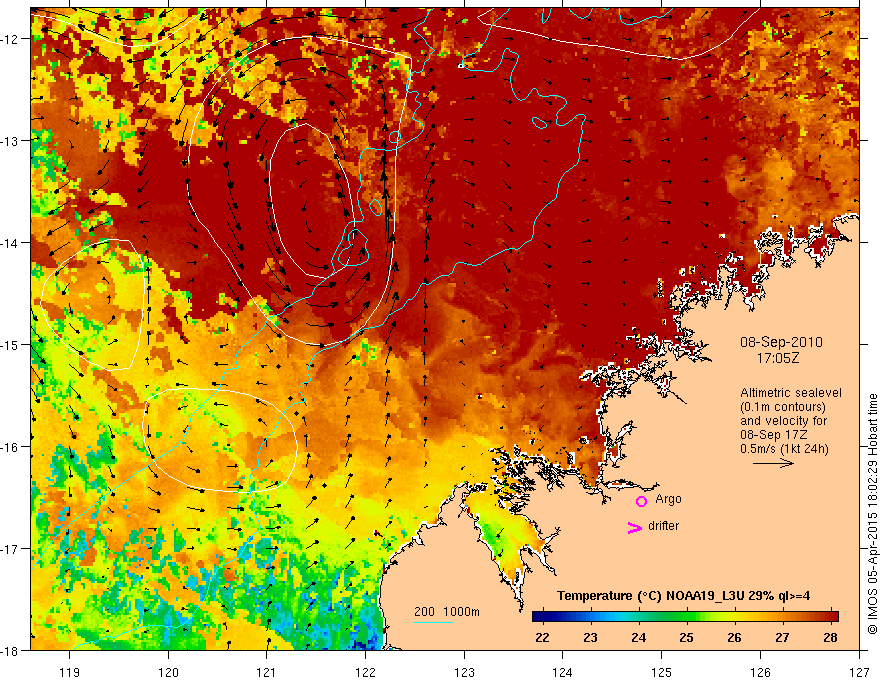
Task: Click the cyan 200 1000m contour line sample
Action: tap(434, 622)
